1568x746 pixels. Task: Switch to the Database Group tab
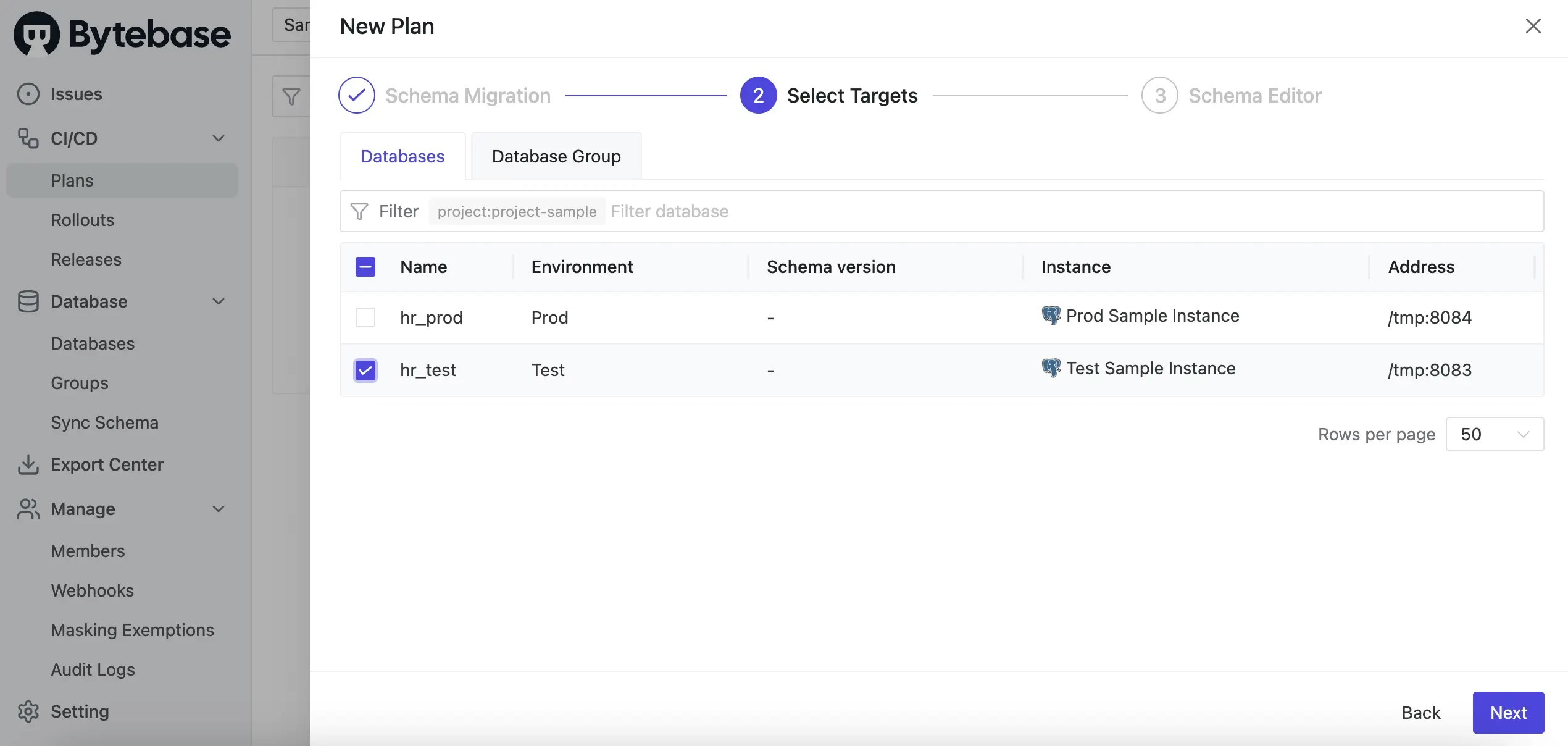(x=556, y=156)
